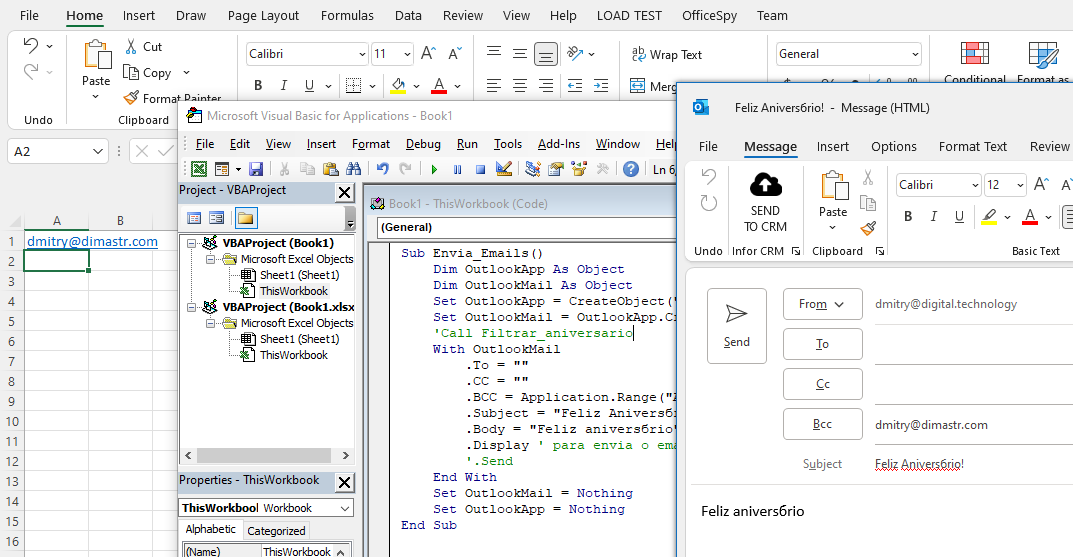The image size is (1073, 557).
Task: Collapse VBAProject (Book1.xlsx) tree node
Action: click(191, 307)
